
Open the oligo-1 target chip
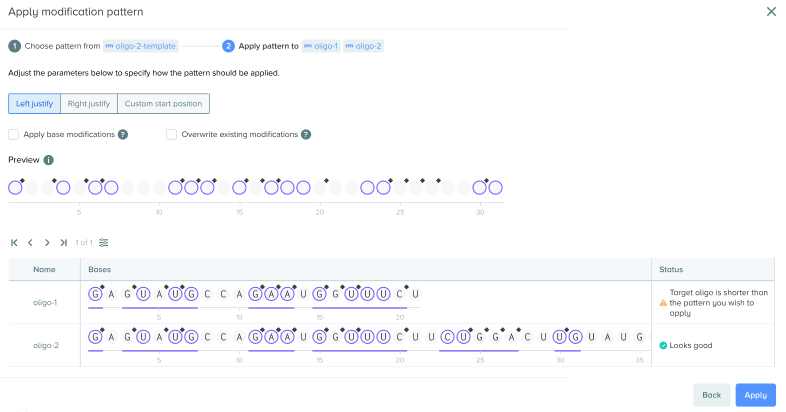321,46
